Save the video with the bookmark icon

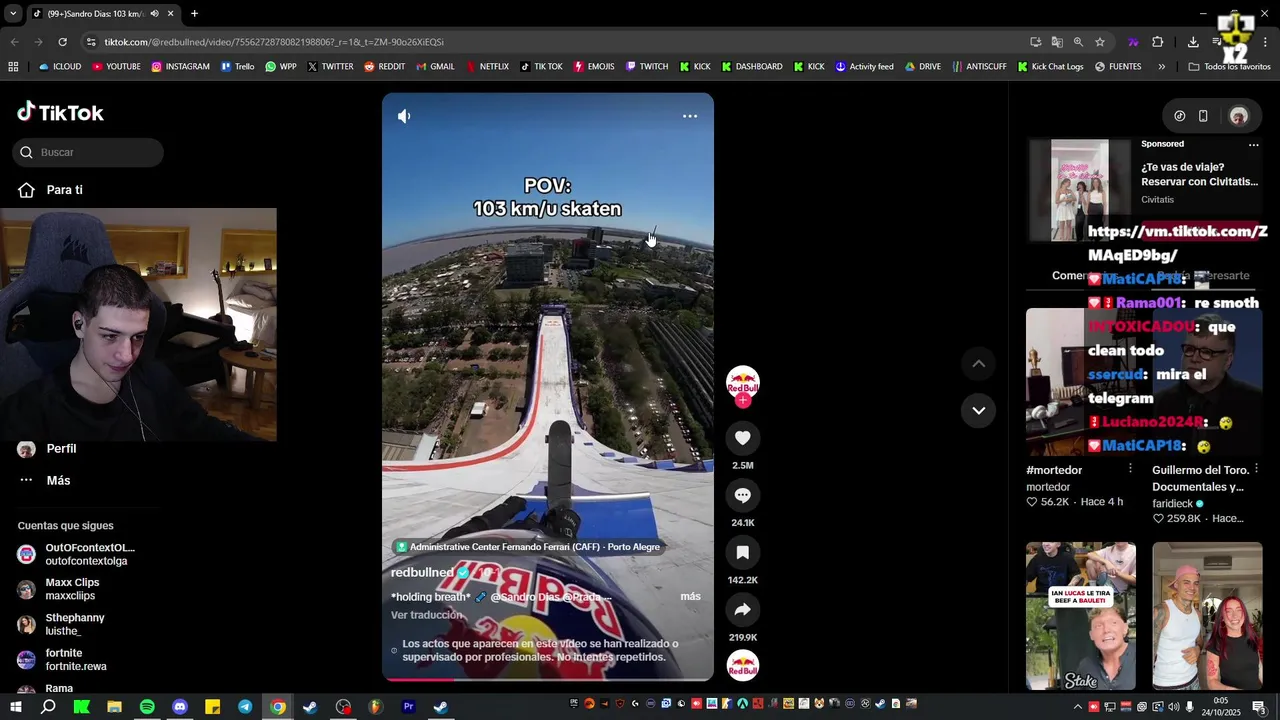click(x=743, y=552)
